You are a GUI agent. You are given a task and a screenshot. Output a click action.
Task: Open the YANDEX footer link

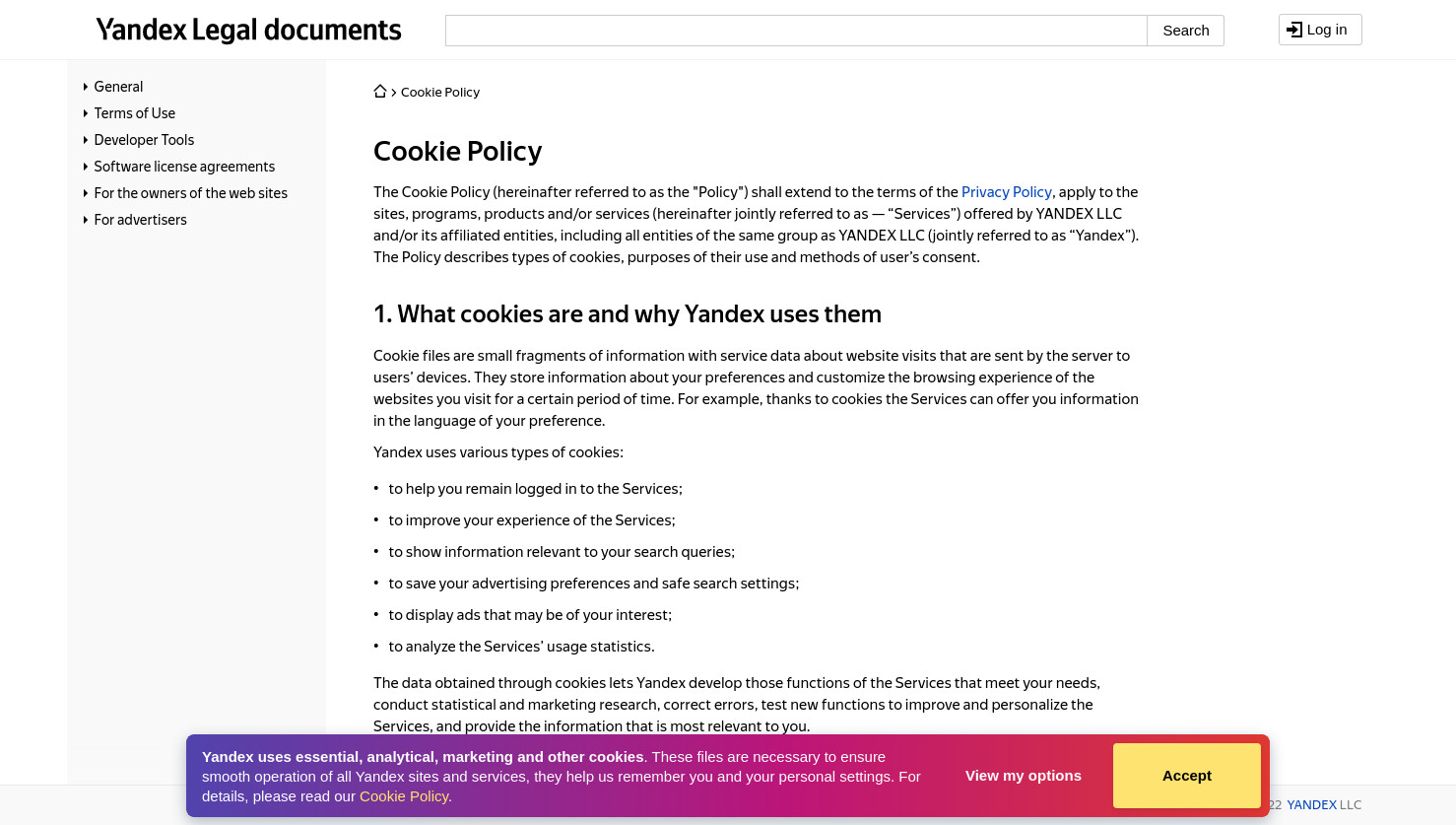(1312, 804)
